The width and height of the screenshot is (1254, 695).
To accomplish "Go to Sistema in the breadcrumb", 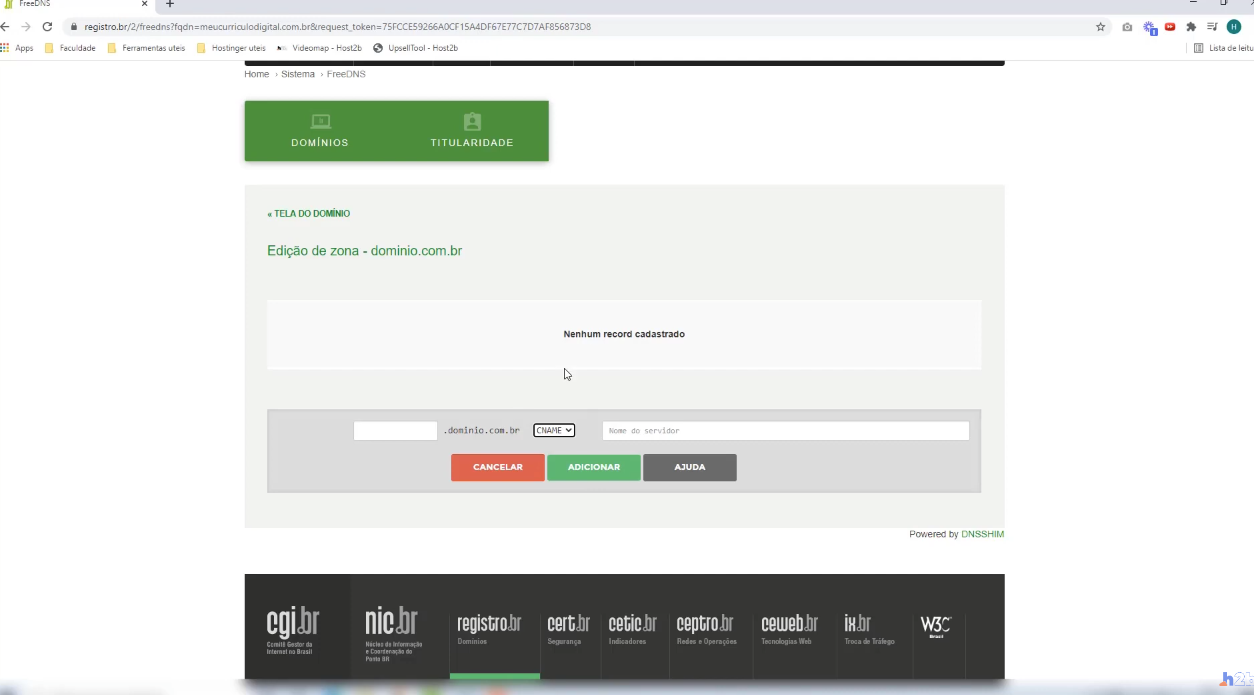I will (298, 74).
